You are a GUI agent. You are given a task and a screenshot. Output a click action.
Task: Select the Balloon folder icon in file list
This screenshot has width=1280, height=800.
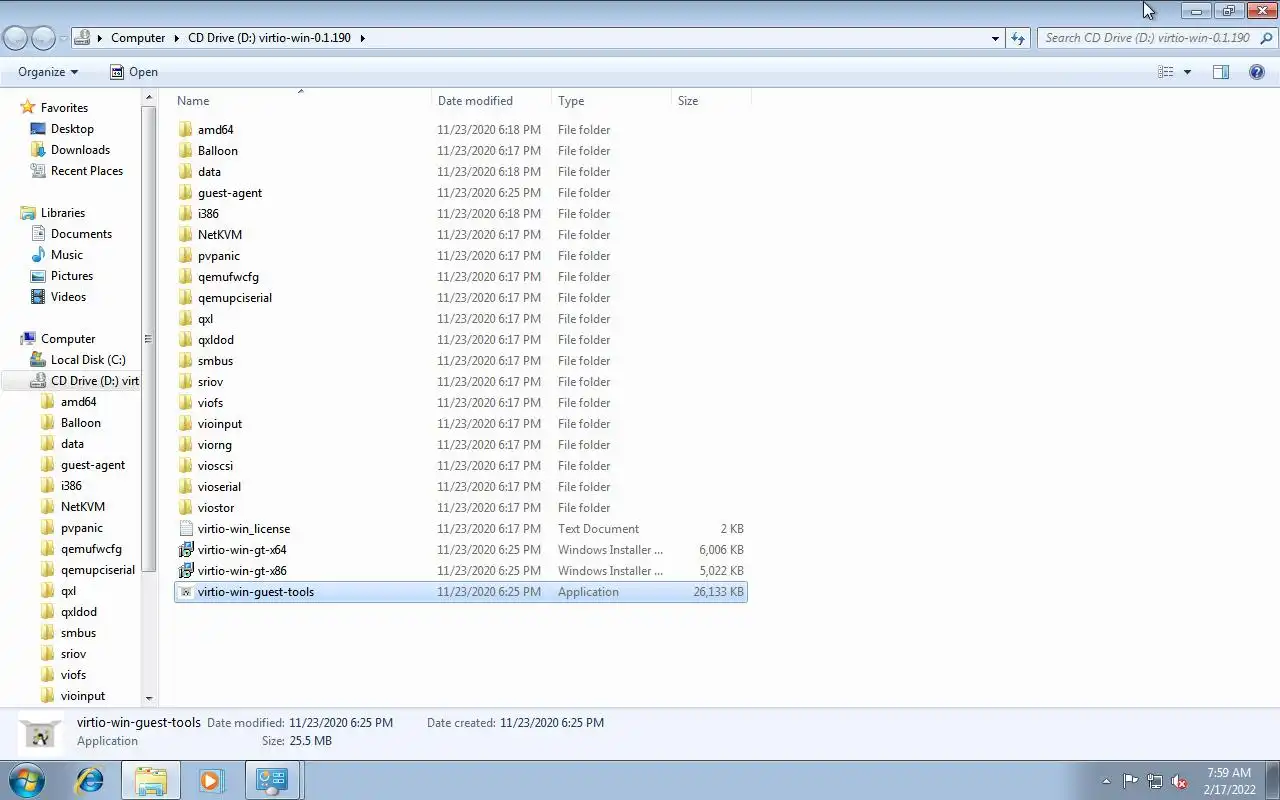[x=186, y=151]
